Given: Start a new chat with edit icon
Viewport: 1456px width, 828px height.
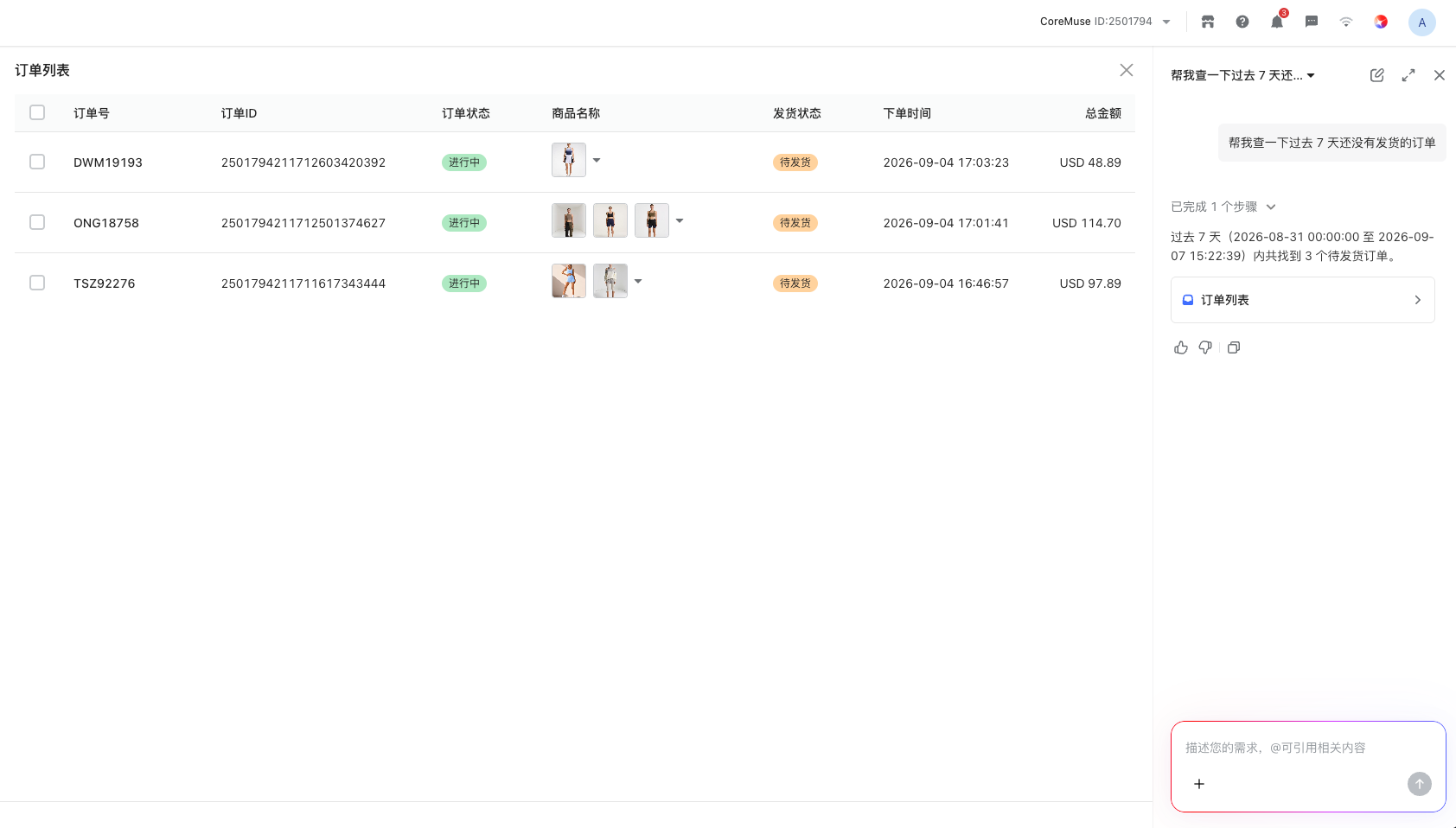Looking at the screenshot, I should click(x=1377, y=75).
